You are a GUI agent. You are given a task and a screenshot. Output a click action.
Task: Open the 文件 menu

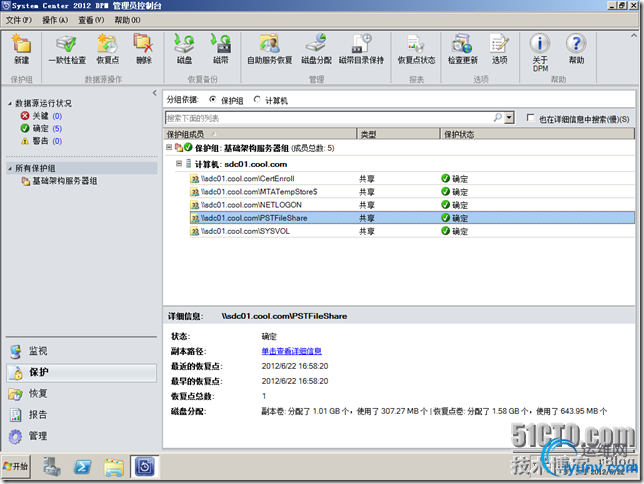18,20
